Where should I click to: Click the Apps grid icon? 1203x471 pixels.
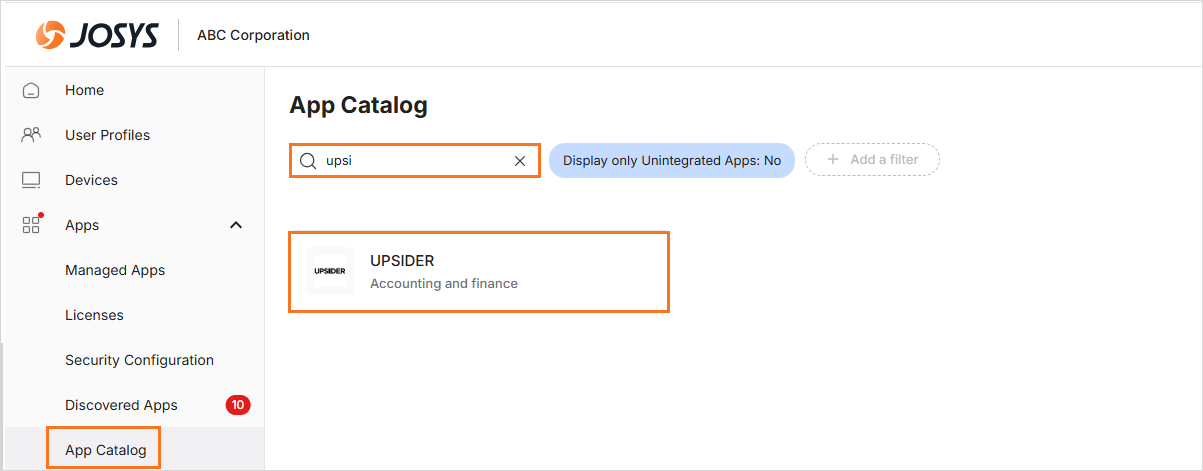(x=31, y=225)
